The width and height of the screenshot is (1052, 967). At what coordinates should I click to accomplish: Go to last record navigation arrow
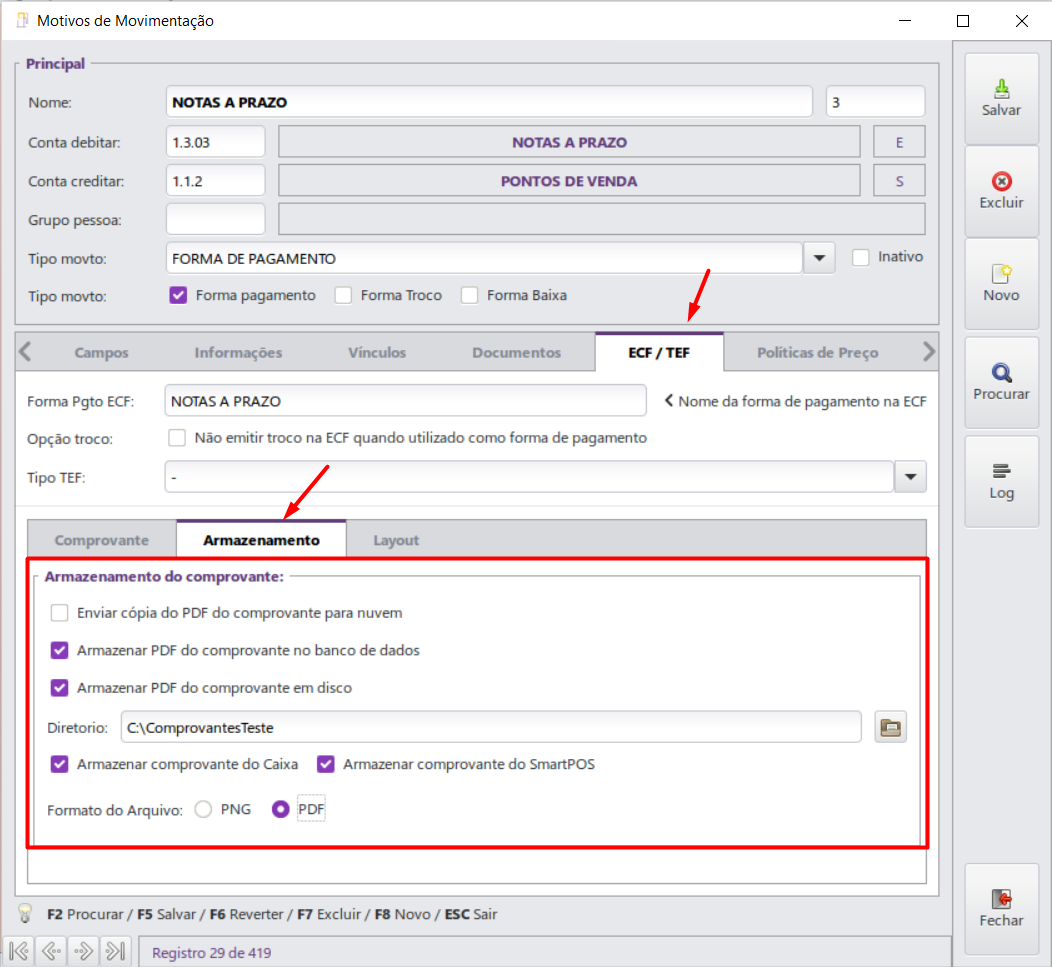[116, 951]
